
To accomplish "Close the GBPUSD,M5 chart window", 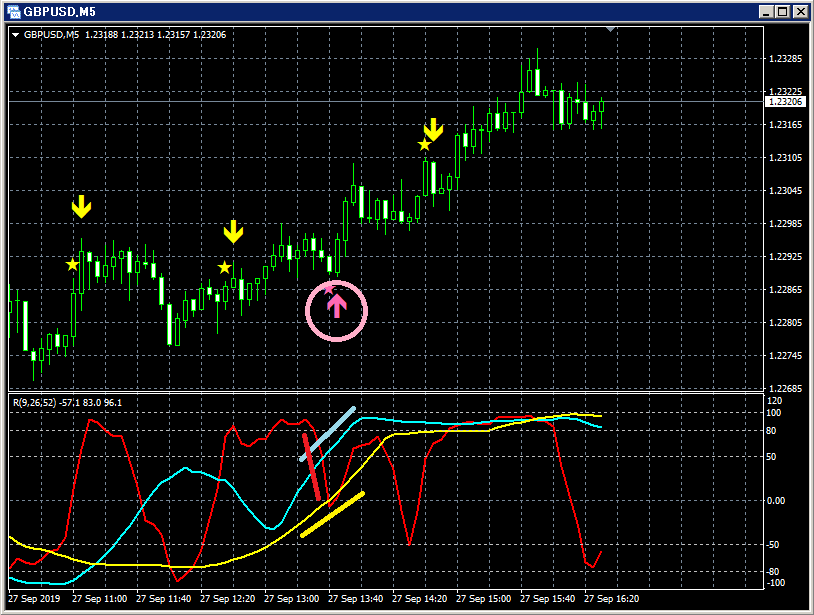I will [x=801, y=11].
